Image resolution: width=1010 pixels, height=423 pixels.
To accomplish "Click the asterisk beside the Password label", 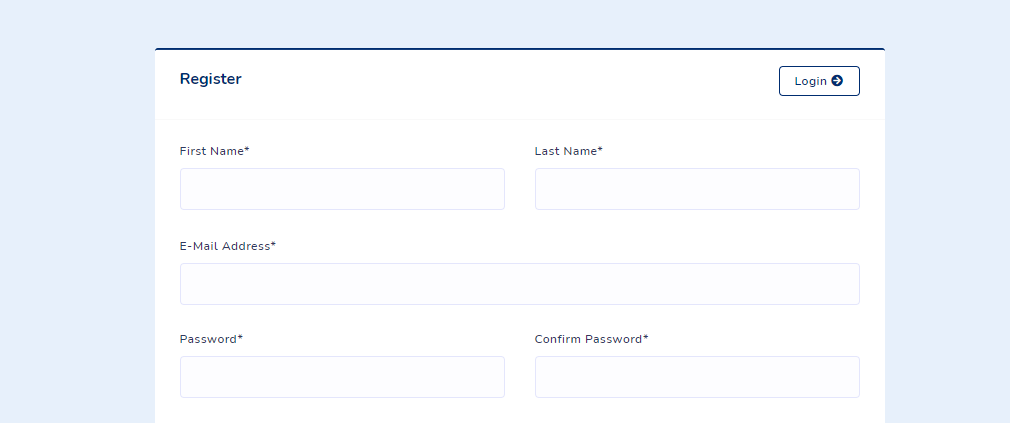I will [x=240, y=337].
